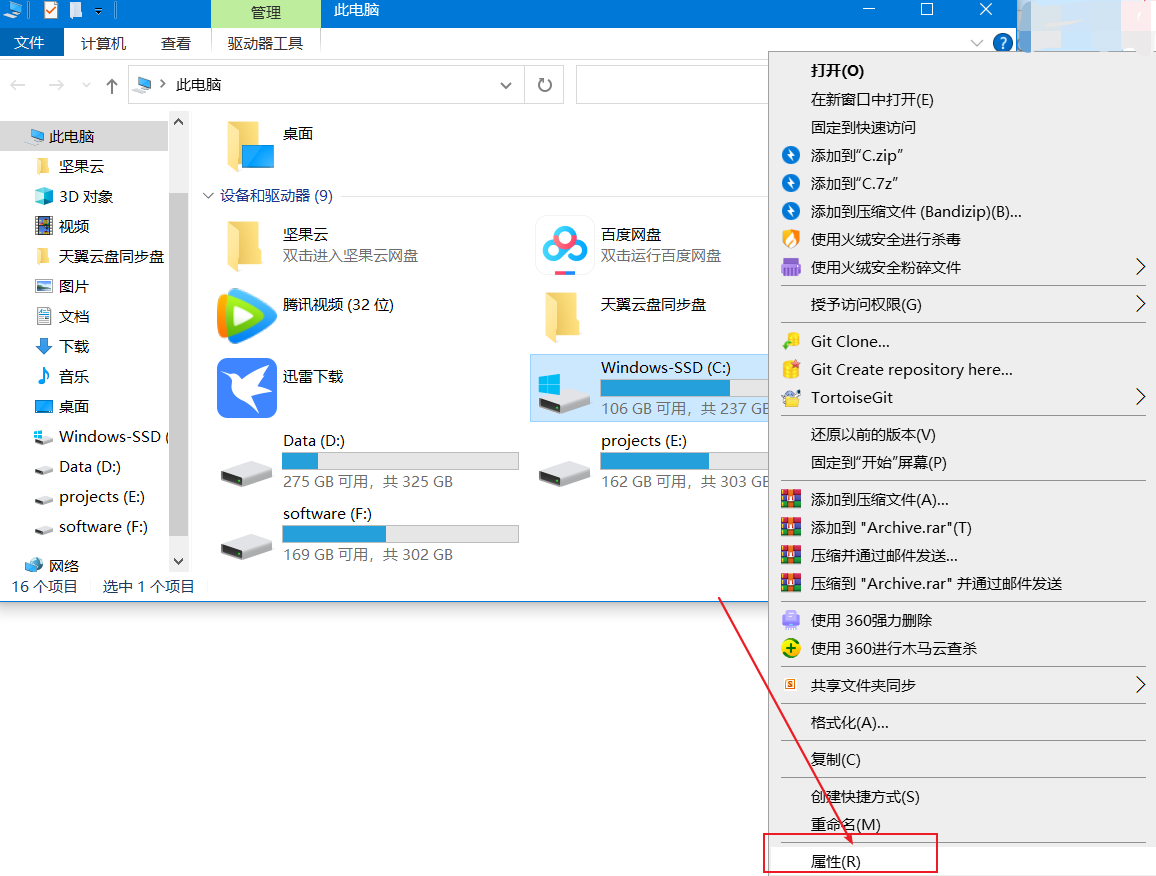Click the TortoiseGit turtle icon
Screen dimensions: 1156x876
click(791, 397)
